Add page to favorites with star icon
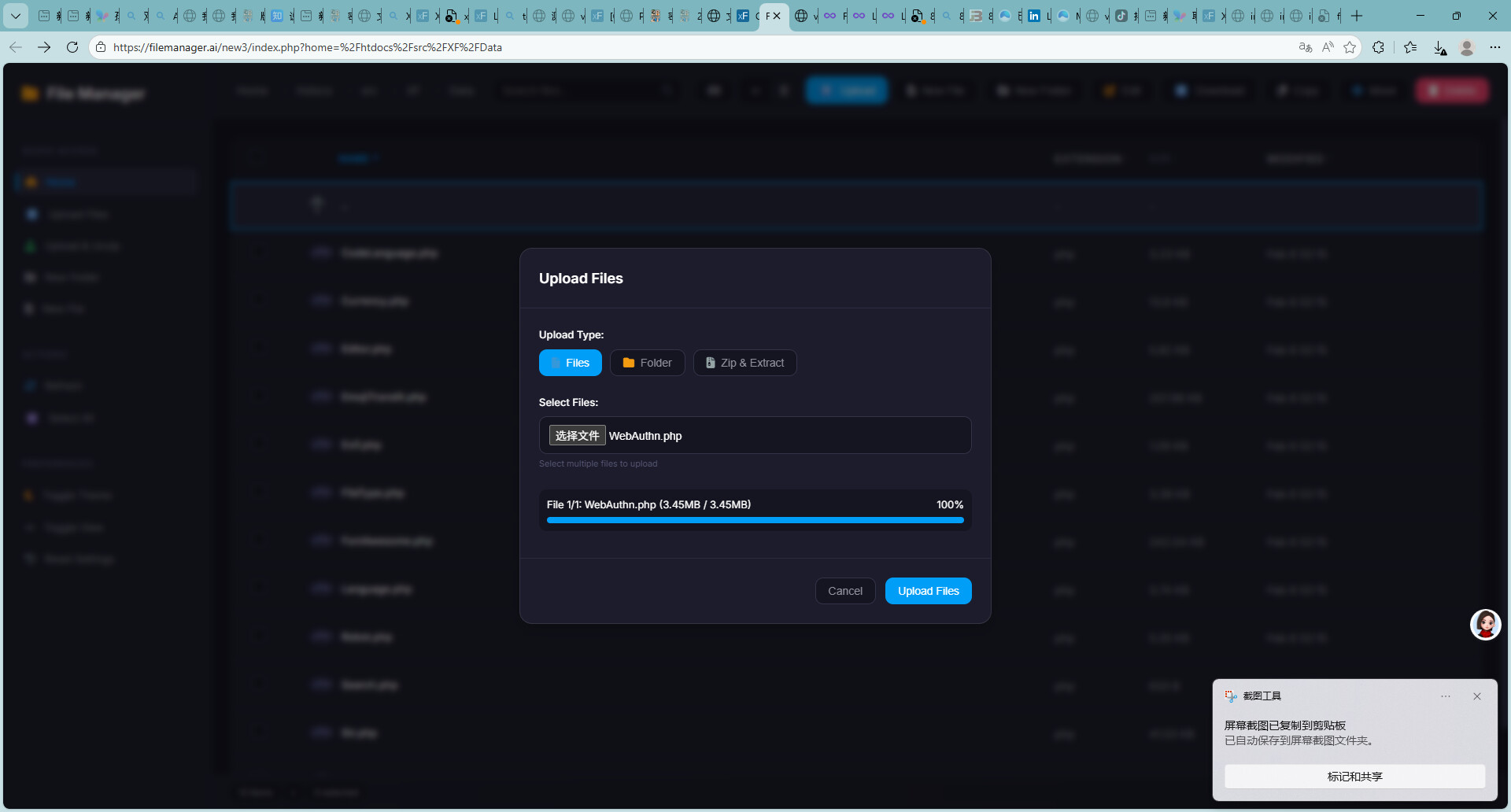The height and width of the screenshot is (812, 1511). (1350, 47)
